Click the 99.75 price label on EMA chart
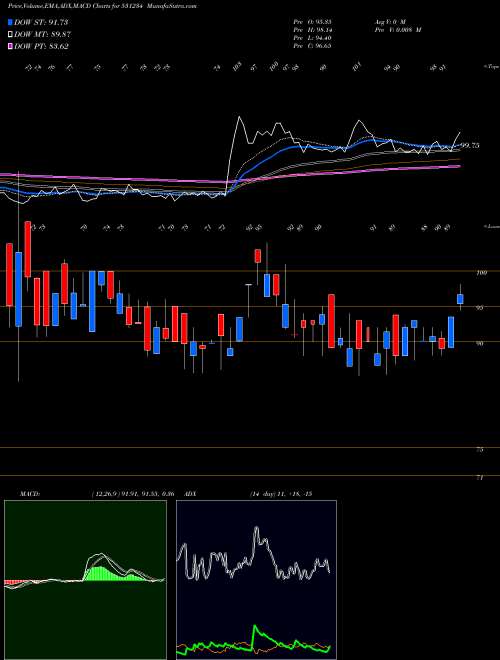500x660 pixels. [470, 146]
